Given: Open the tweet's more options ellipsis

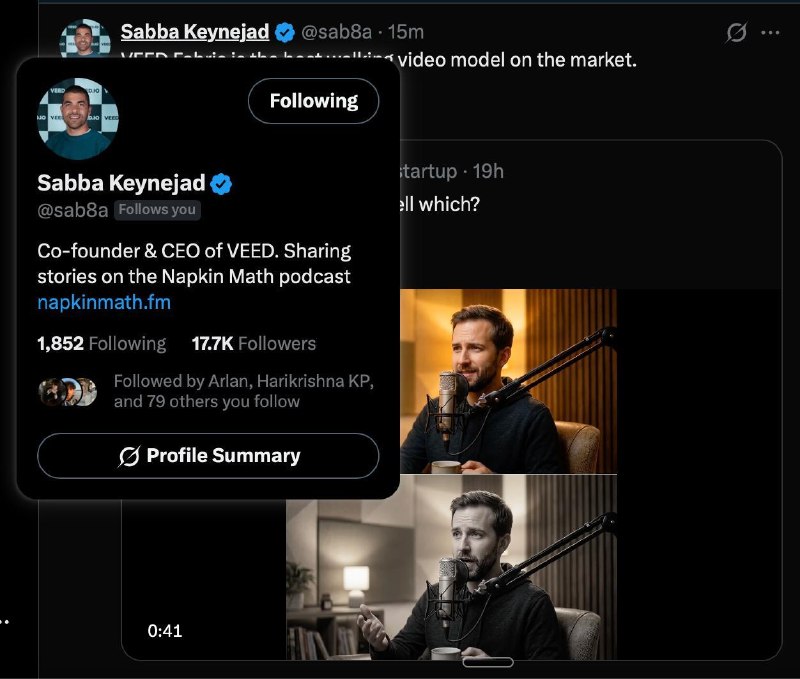Looking at the screenshot, I should tap(770, 33).
